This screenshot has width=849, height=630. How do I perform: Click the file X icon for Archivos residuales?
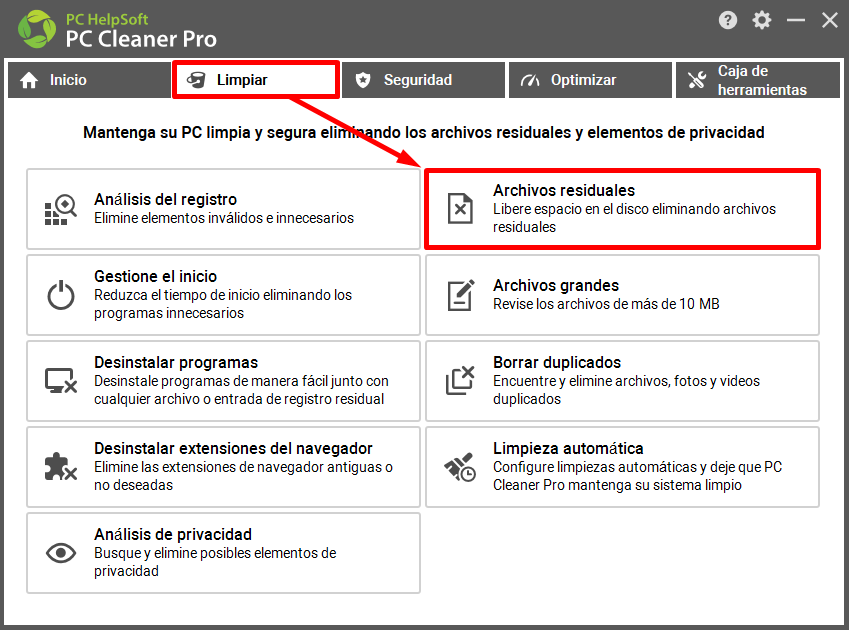[x=460, y=208]
